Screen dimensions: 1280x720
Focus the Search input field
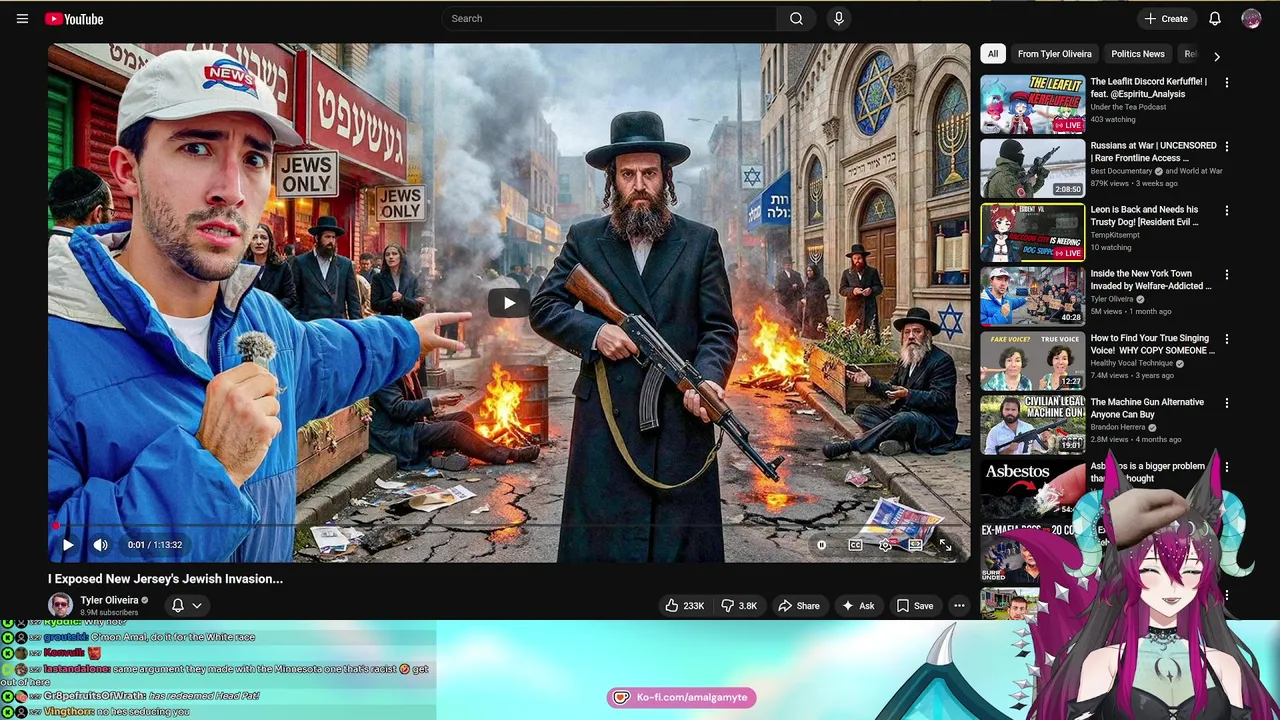pos(610,18)
